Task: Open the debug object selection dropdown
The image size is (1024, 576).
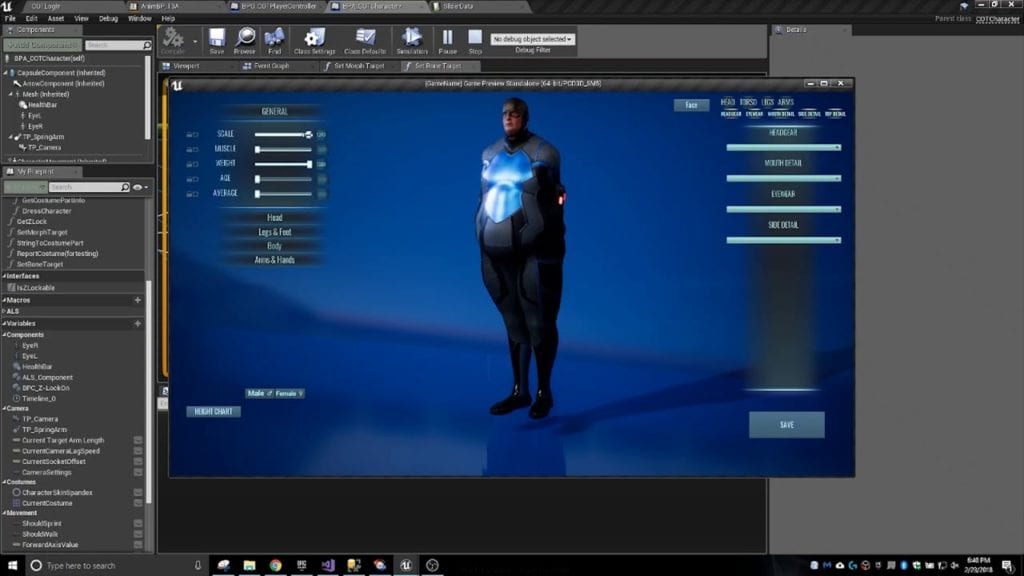Action: 532,39
